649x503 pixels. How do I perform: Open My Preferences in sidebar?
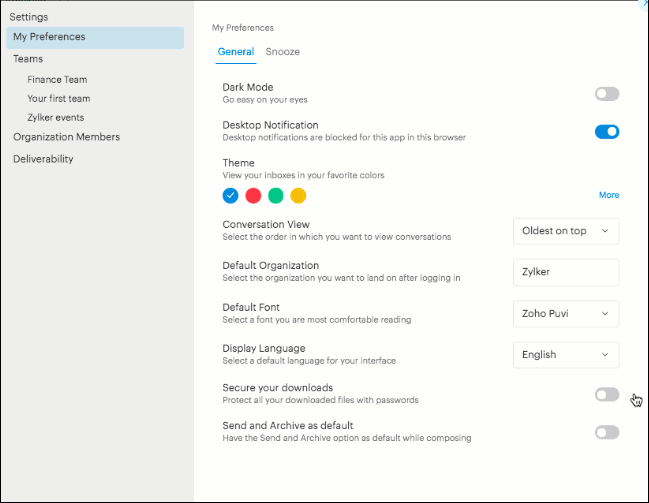[x=95, y=38]
